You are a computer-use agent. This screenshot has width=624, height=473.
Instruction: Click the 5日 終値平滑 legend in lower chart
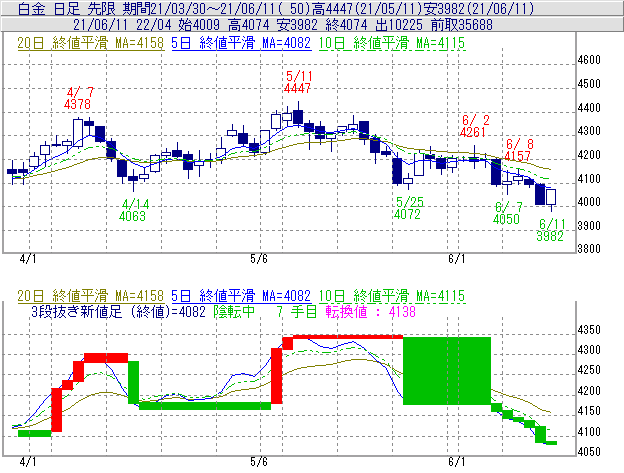pos(241,296)
